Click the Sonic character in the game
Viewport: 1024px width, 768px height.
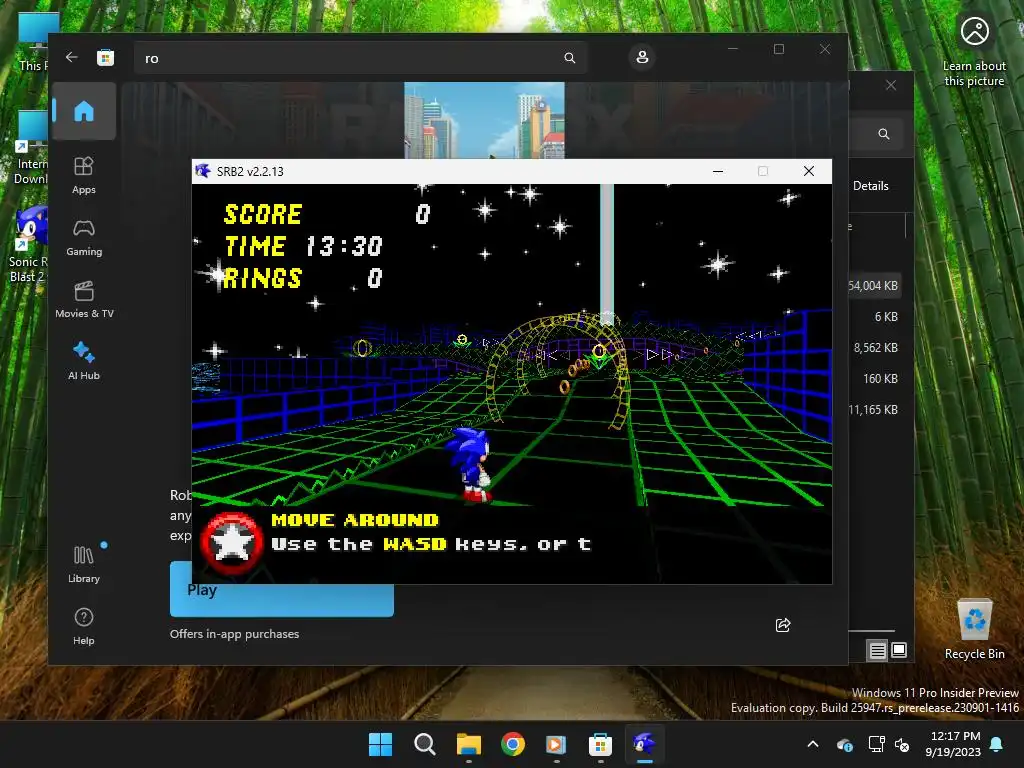[x=470, y=464]
